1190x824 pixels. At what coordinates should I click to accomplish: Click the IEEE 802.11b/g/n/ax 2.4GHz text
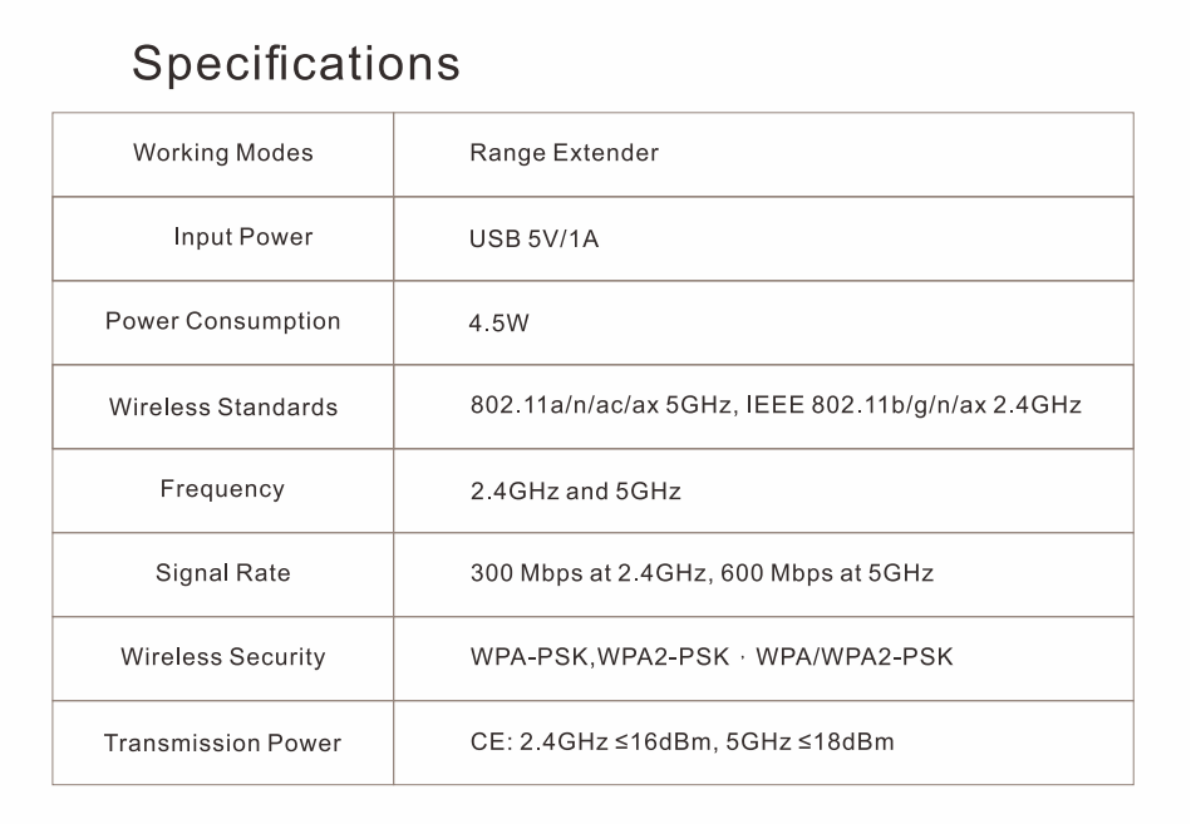[914, 405]
